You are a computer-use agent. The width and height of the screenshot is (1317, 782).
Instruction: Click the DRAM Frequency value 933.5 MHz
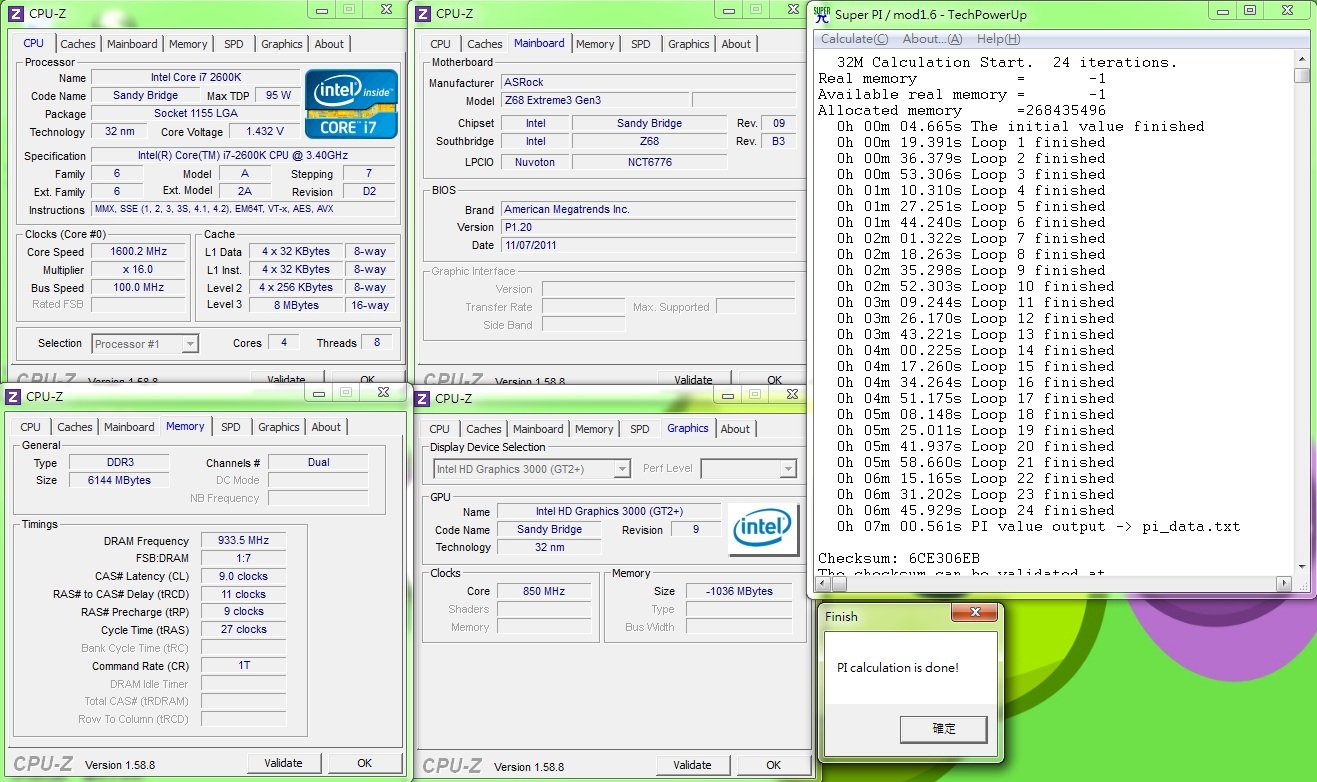pos(242,540)
